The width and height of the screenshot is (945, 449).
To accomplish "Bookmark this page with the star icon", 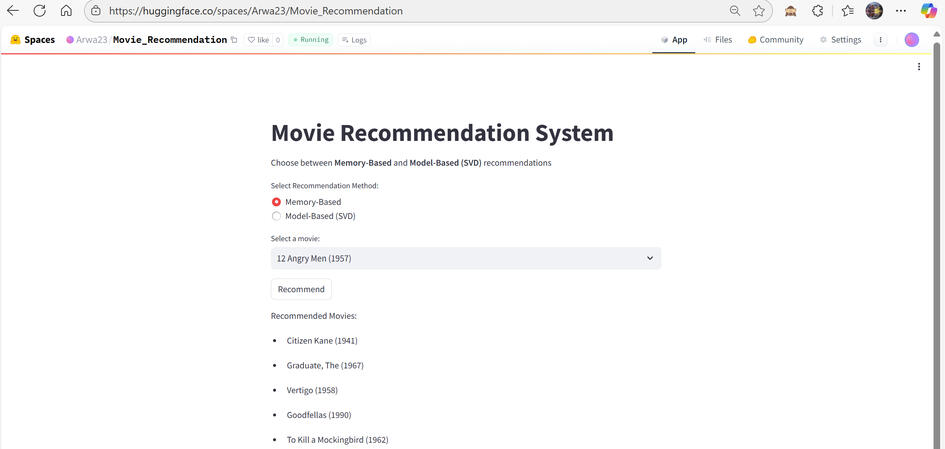I will click(x=759, y=11).
